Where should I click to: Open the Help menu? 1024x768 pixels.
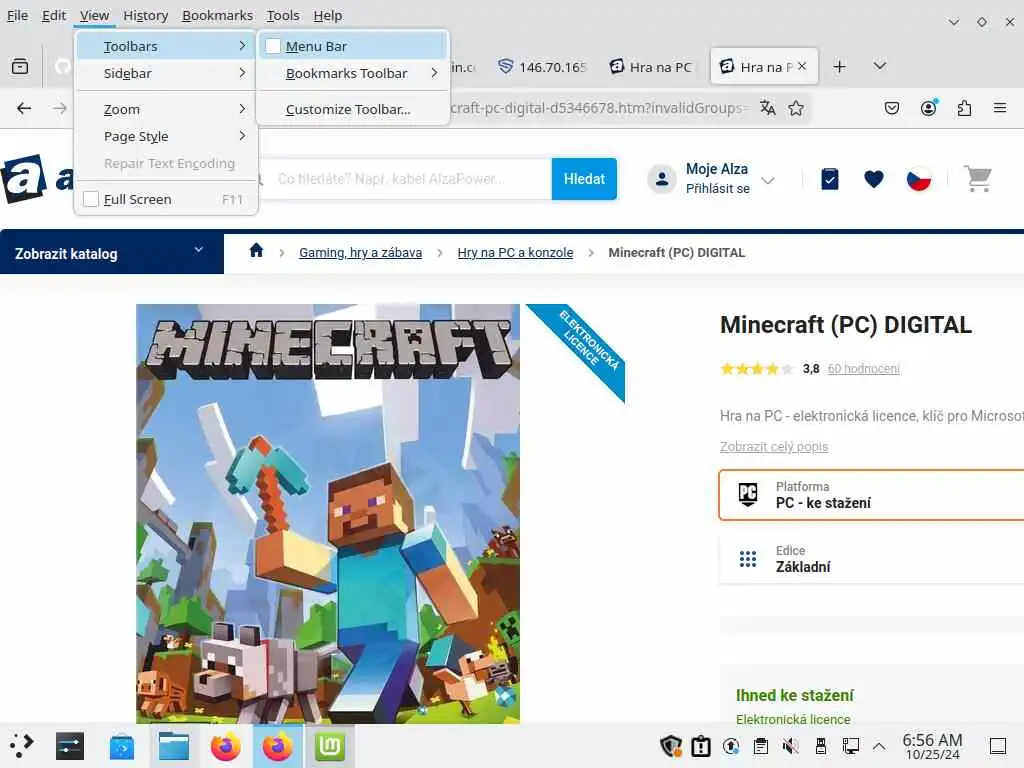coord(327,15)
